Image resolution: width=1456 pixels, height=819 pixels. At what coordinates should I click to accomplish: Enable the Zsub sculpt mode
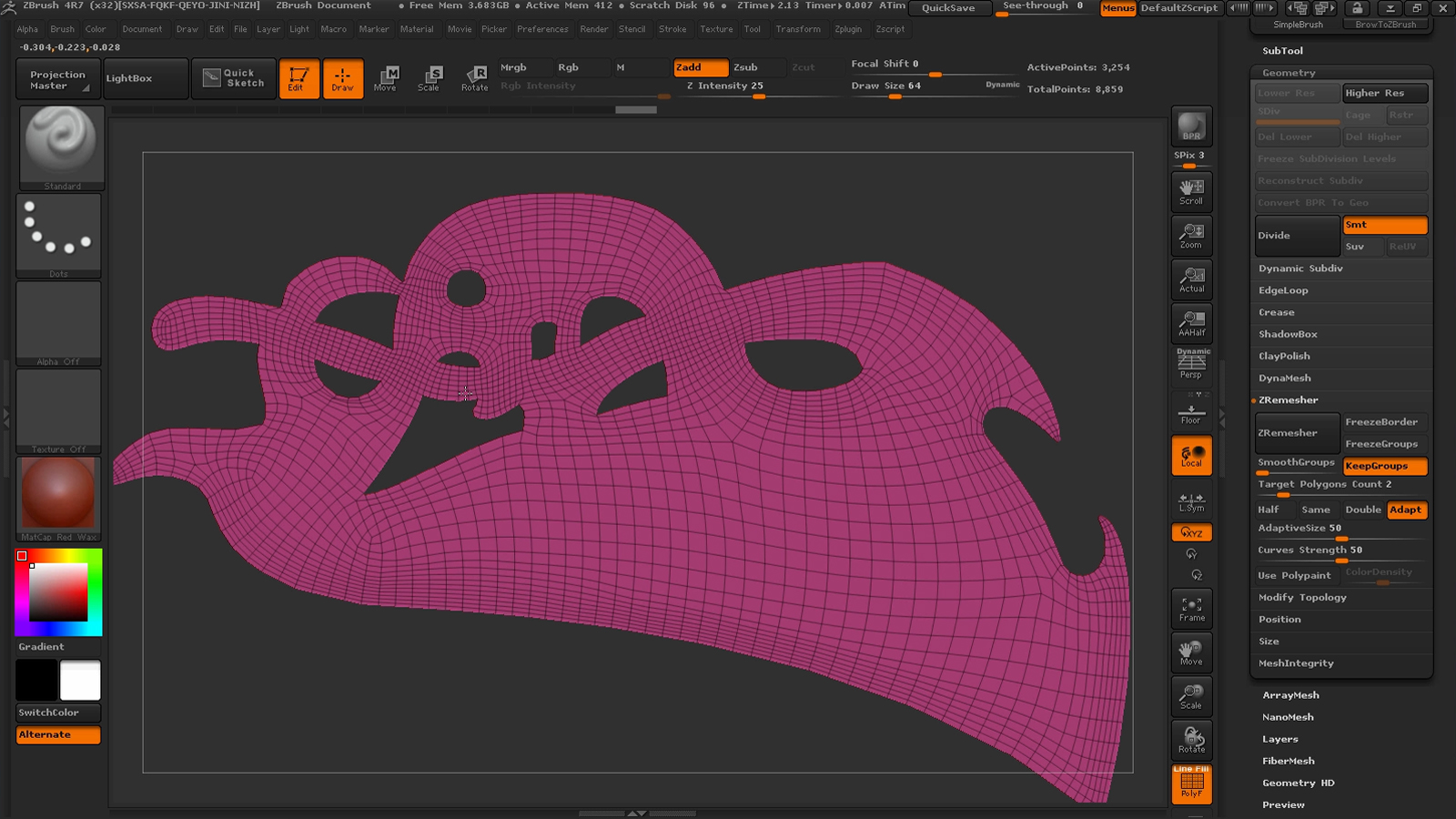tap(753, 67)
